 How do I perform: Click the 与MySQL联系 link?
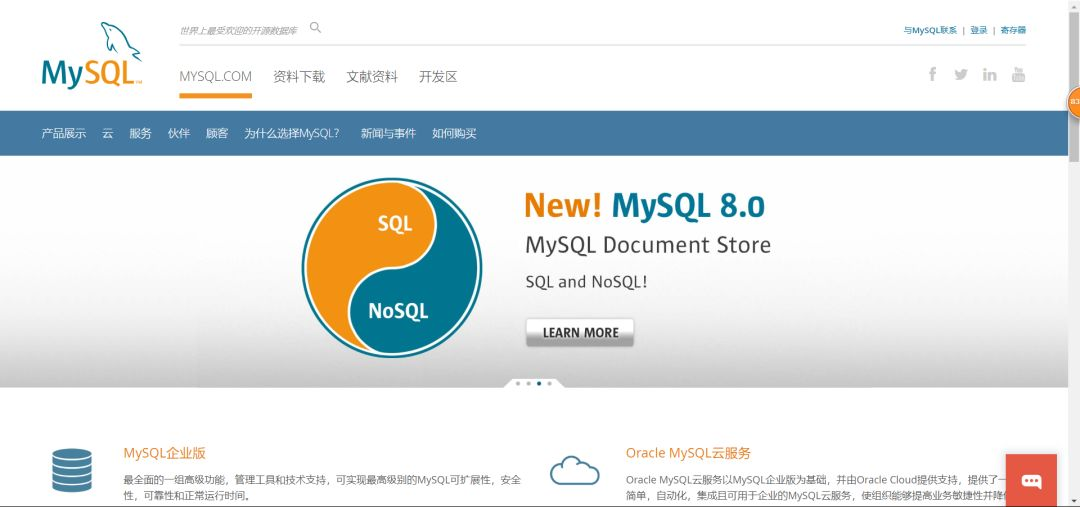click(930, 30)
